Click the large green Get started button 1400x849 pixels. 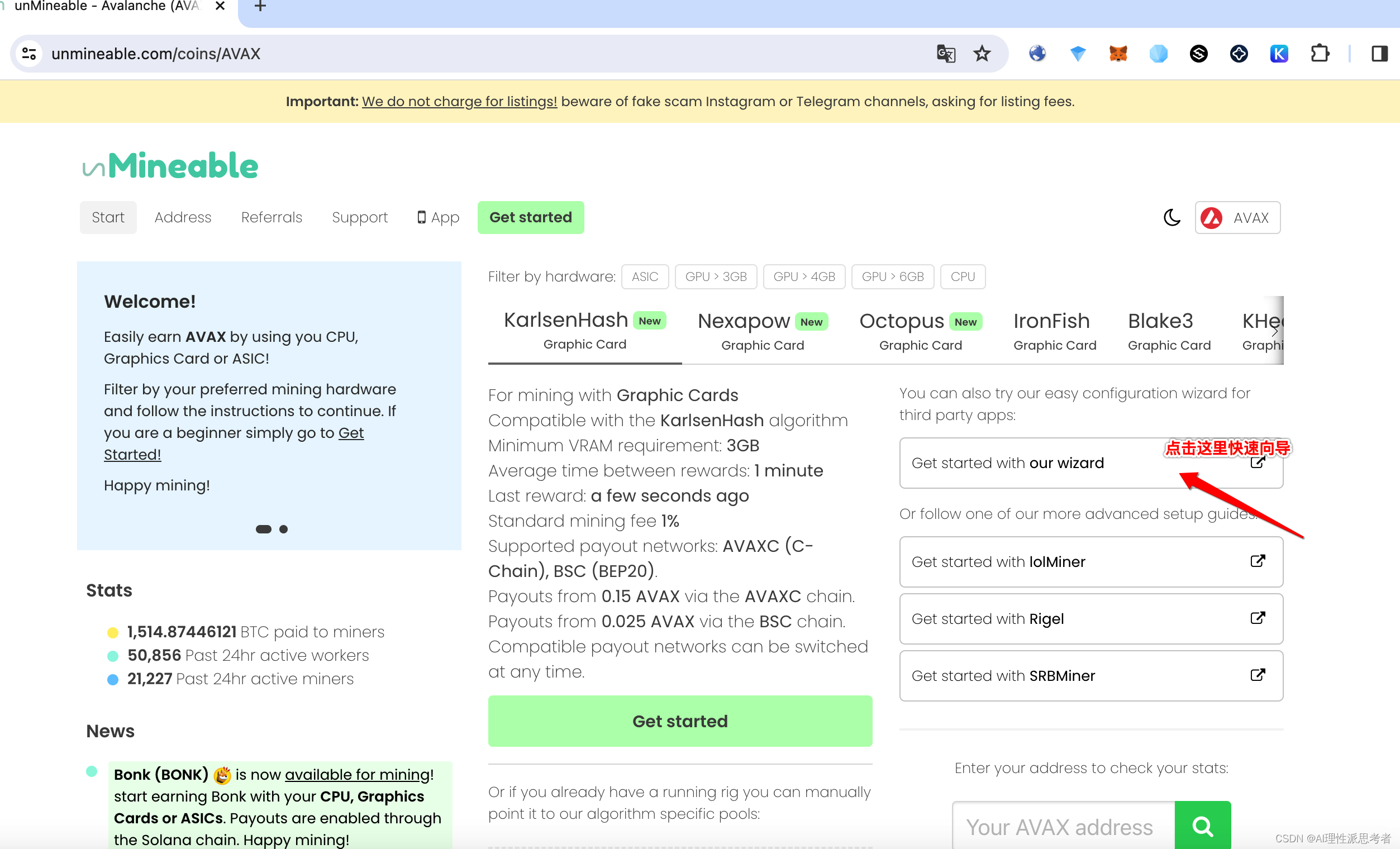tap(679, 721)
